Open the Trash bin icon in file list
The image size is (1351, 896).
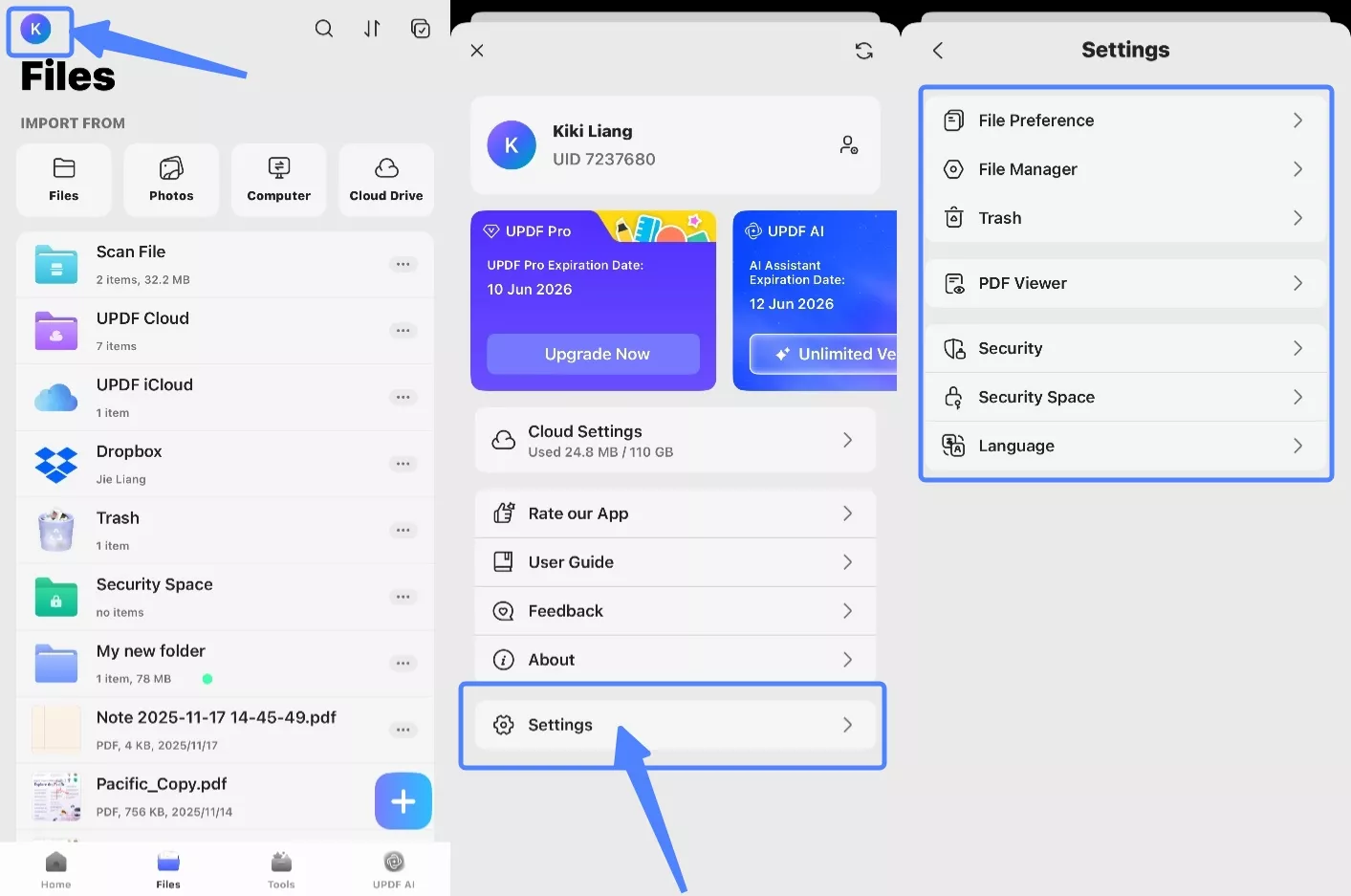coord(56,531)
